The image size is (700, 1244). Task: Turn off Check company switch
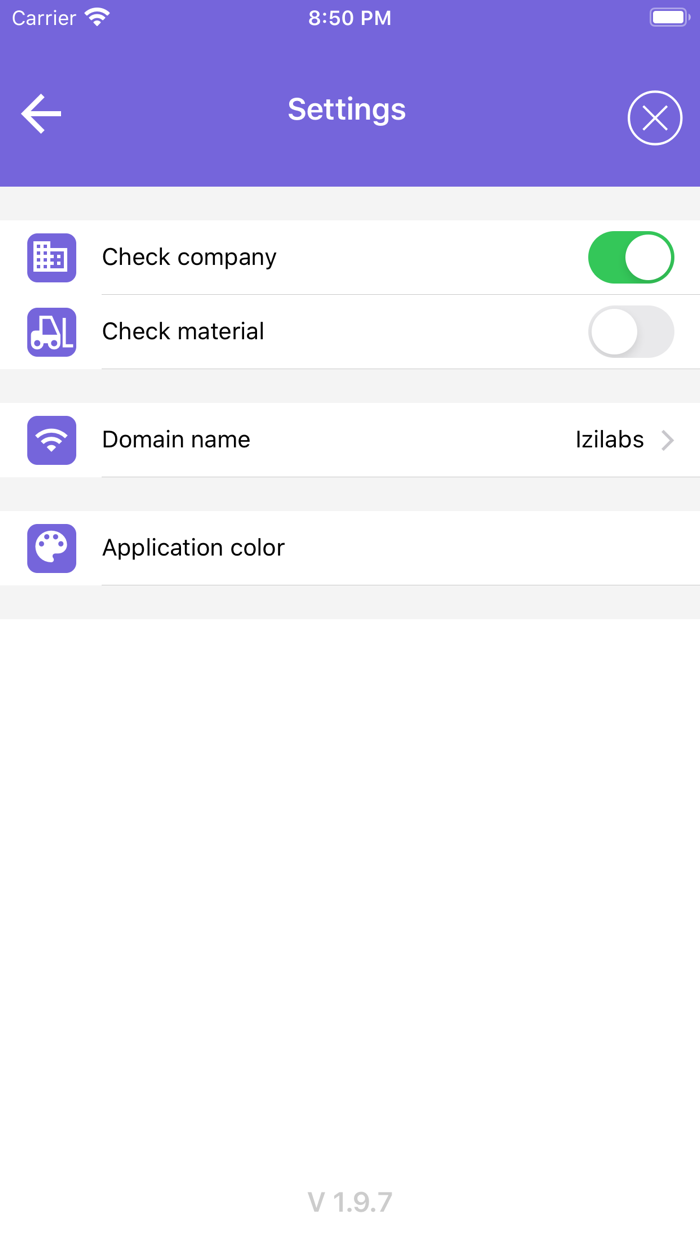631,258
